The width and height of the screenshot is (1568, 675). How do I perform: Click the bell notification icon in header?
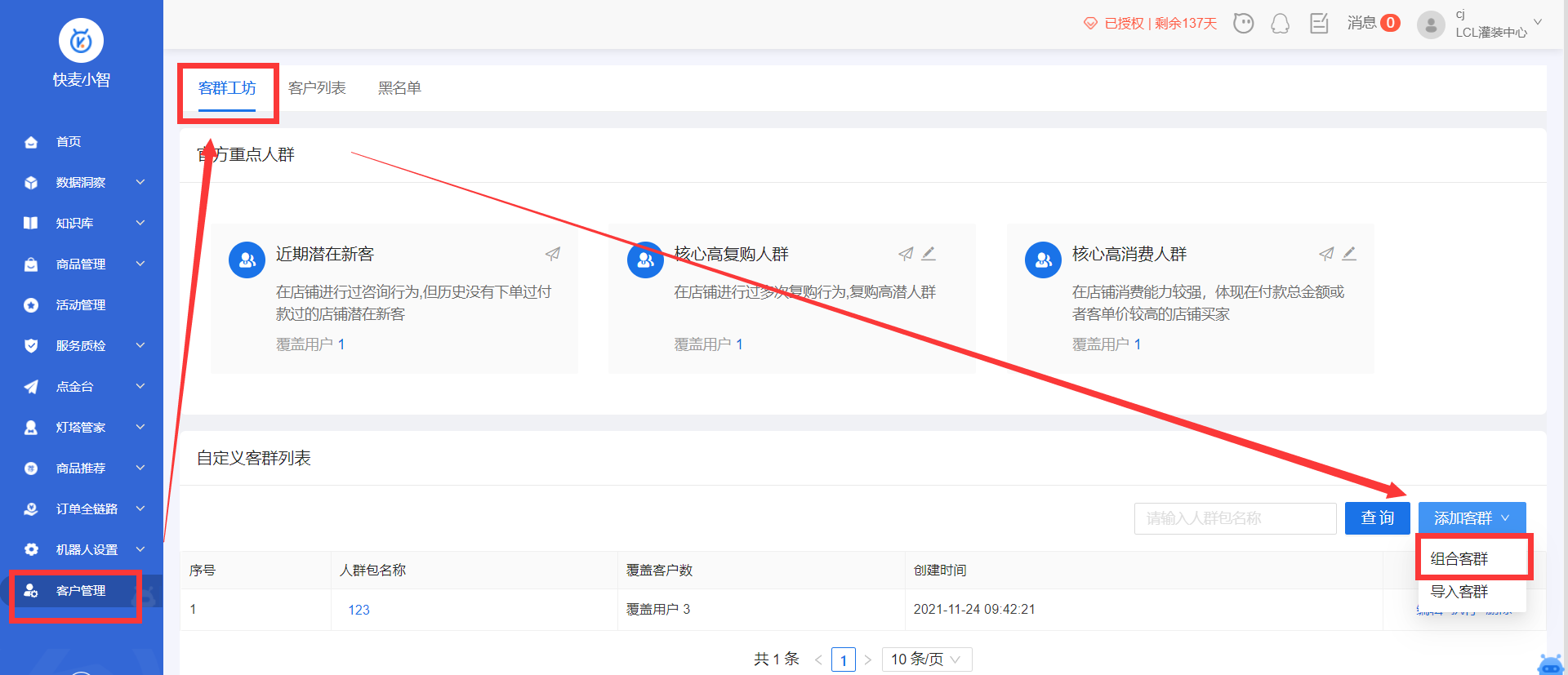pos(1280,24)
